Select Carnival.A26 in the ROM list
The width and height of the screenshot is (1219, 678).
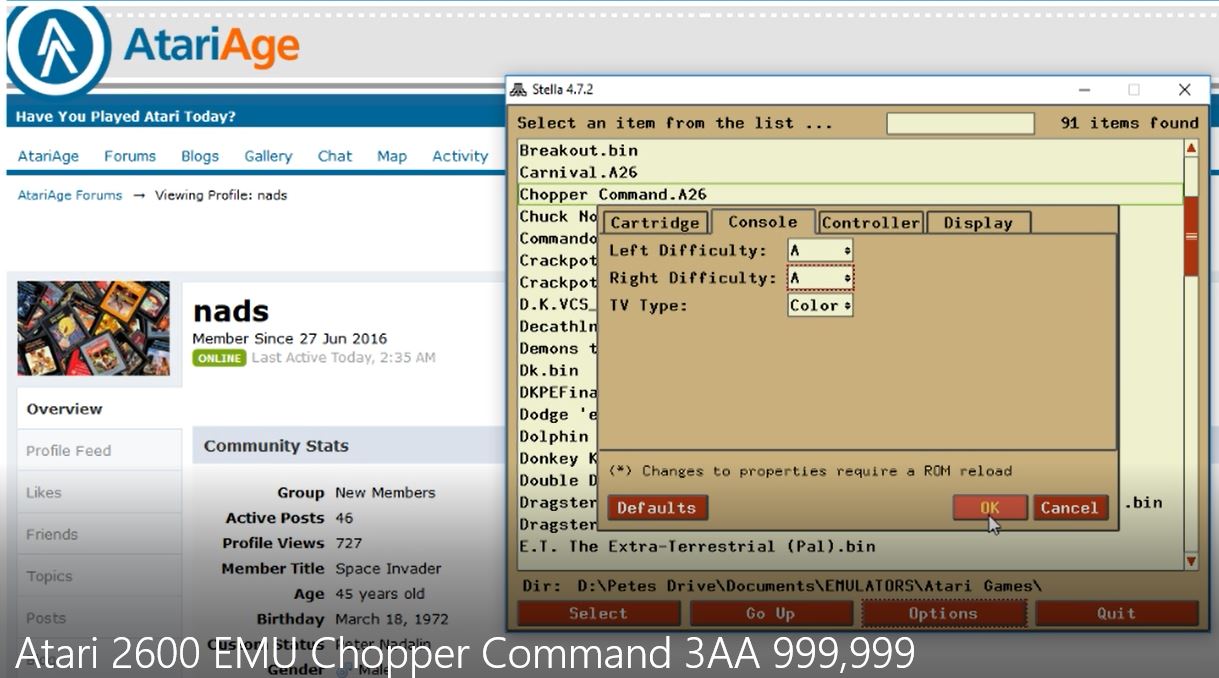click(850, 172)
